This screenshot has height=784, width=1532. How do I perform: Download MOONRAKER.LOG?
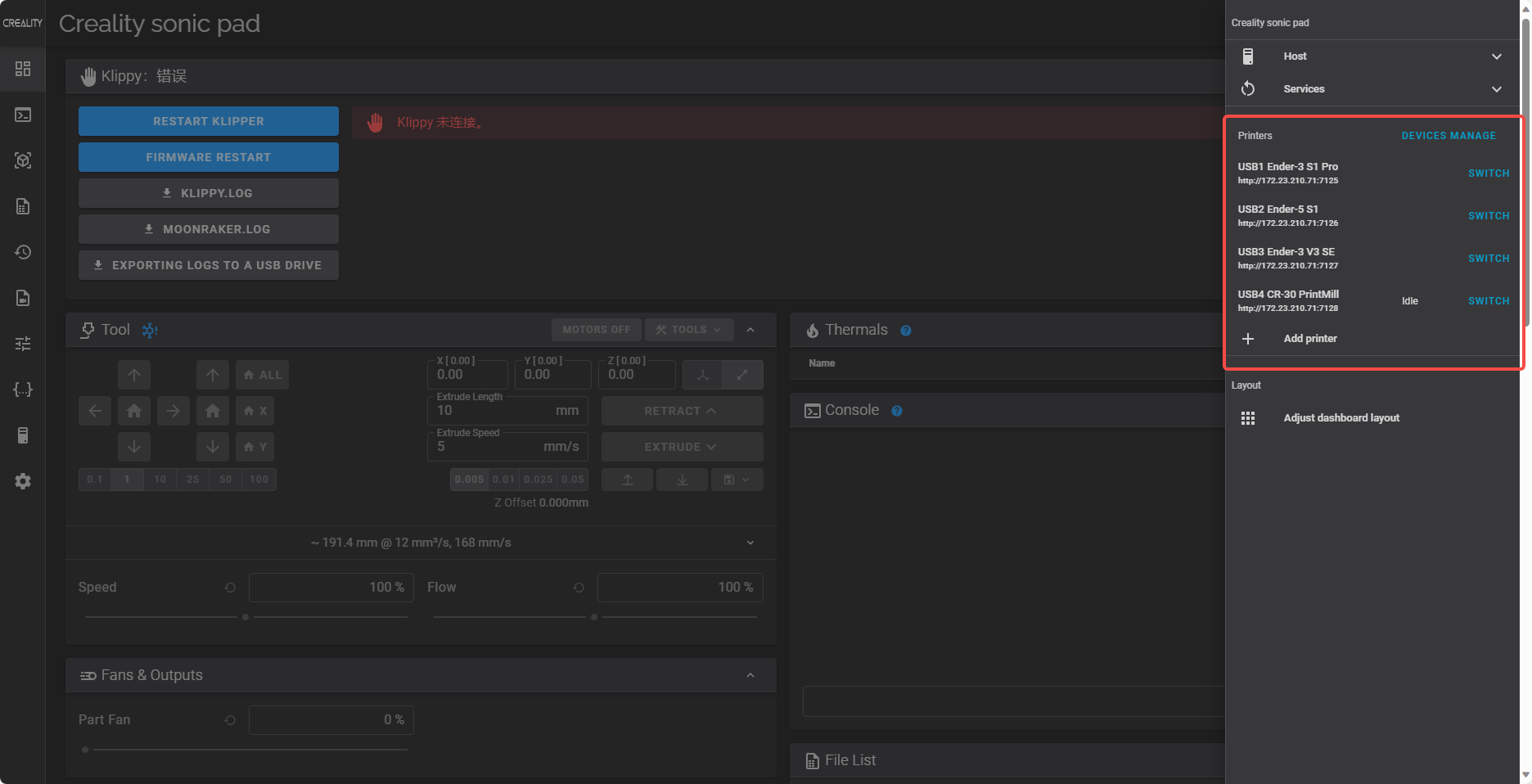(209, 229)
